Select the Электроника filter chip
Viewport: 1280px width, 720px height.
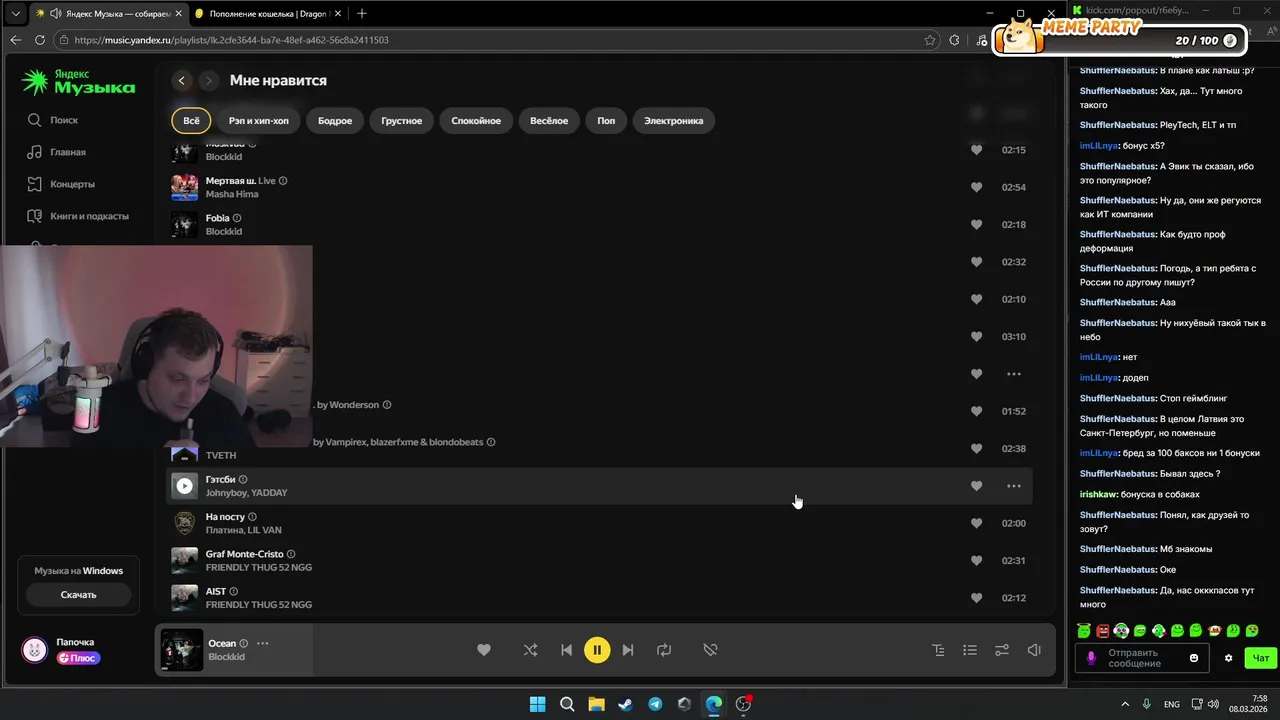(673, 121)
